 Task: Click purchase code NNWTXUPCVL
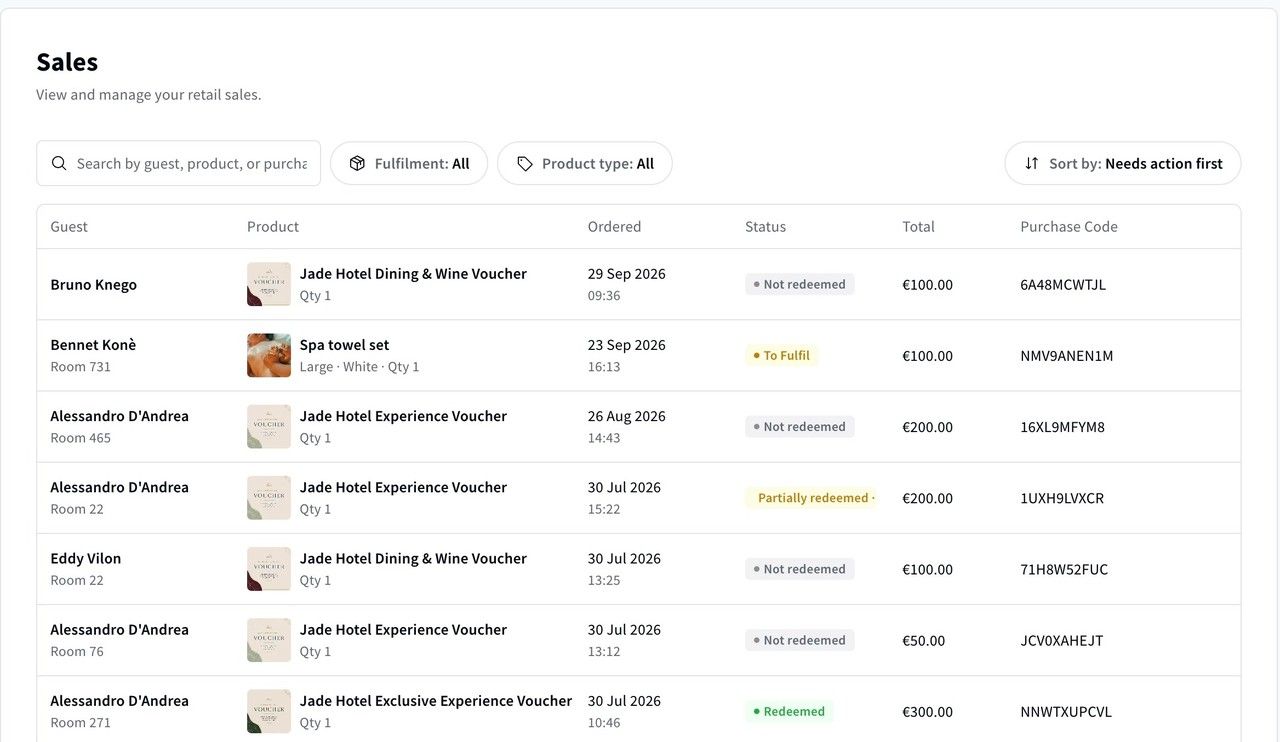coord(1066,712)
